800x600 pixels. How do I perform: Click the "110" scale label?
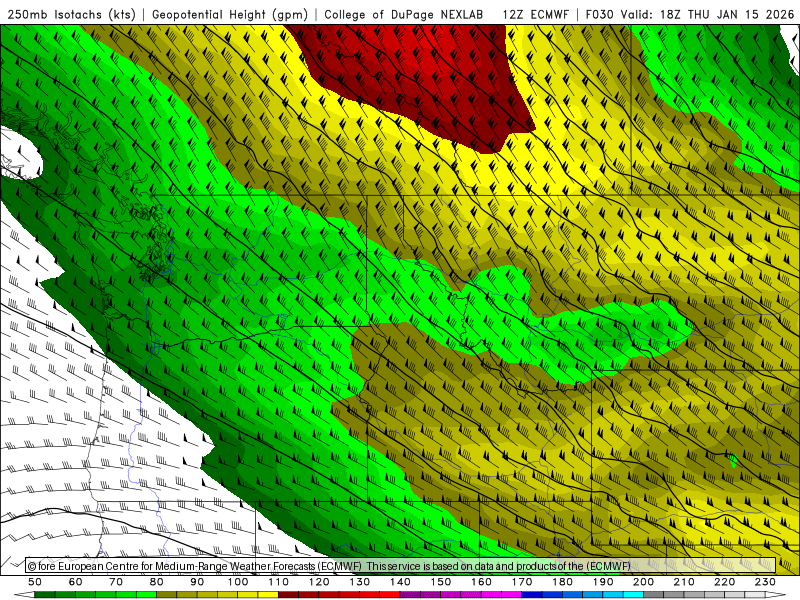click(x=278, y=582)
